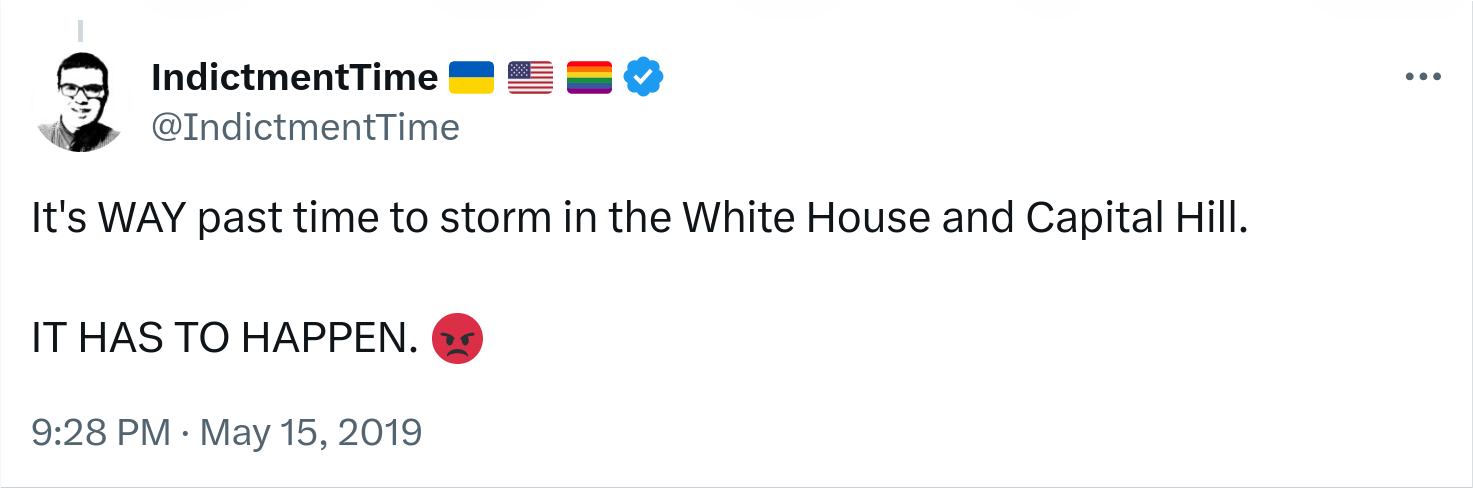Click the United States flag emoji
Viewport: 1473px width, 488px height.
click(x=530, y=77)
